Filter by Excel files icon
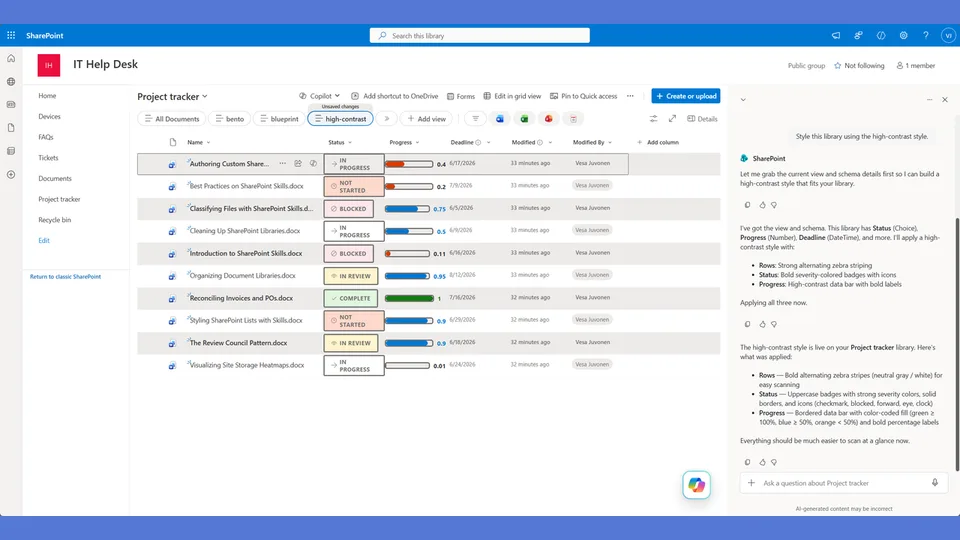Screen dimensions: 960x540 tap(524, 119)
